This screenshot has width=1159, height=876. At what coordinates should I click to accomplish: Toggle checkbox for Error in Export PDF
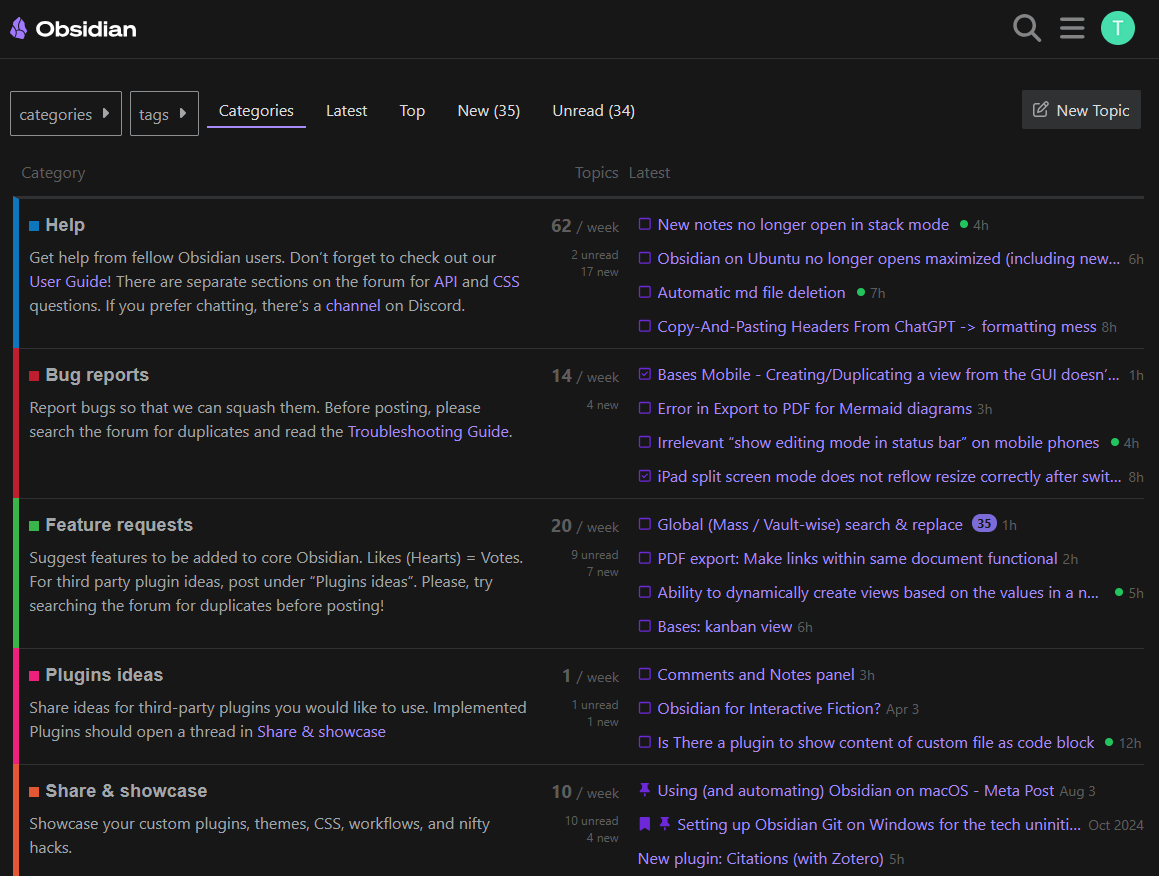645,408
